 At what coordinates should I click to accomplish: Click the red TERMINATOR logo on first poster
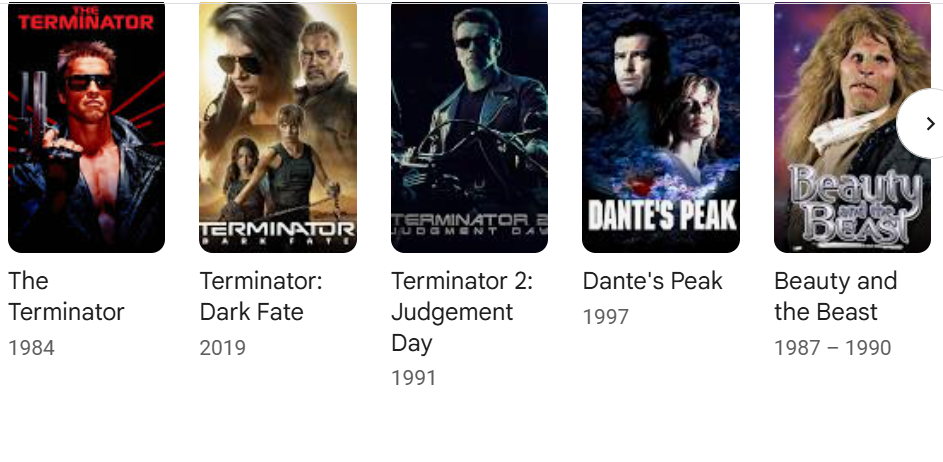86,20
